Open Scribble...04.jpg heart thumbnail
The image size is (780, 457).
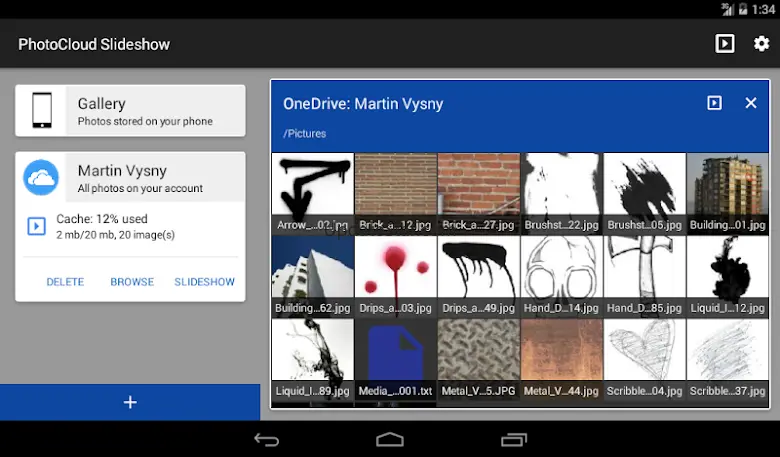pos(645,360)
